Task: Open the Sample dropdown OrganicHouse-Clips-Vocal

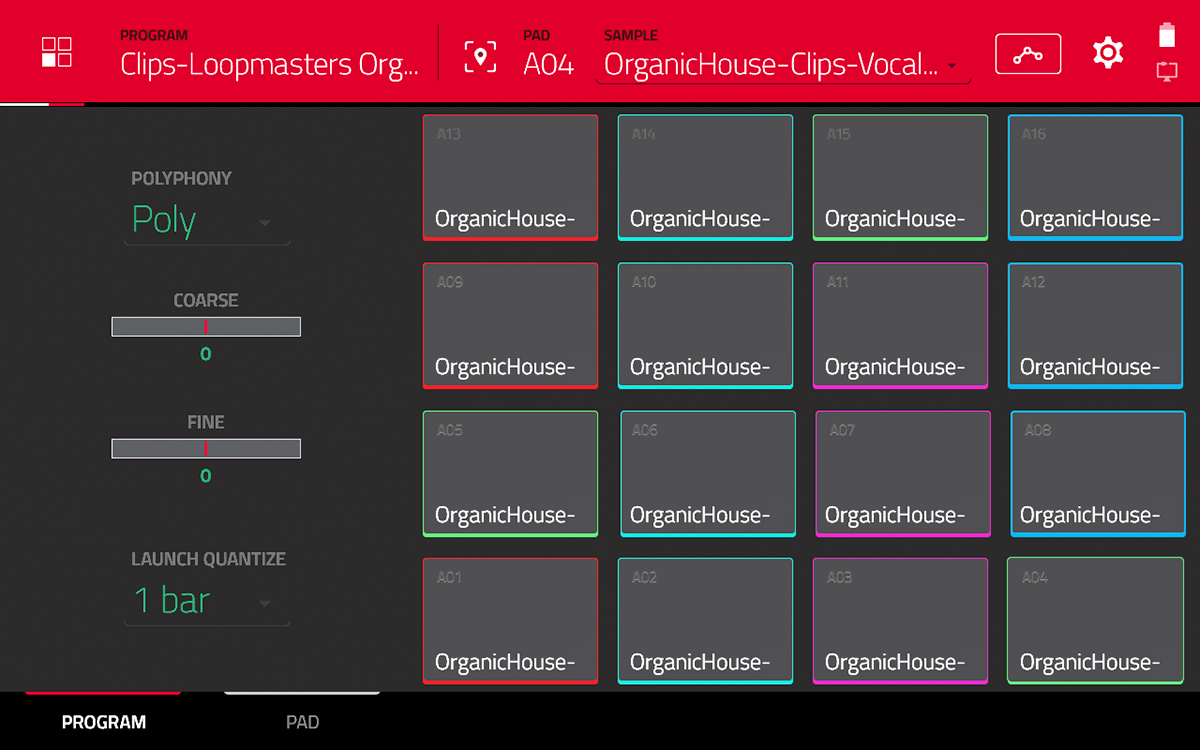Action: coord(783,65)
